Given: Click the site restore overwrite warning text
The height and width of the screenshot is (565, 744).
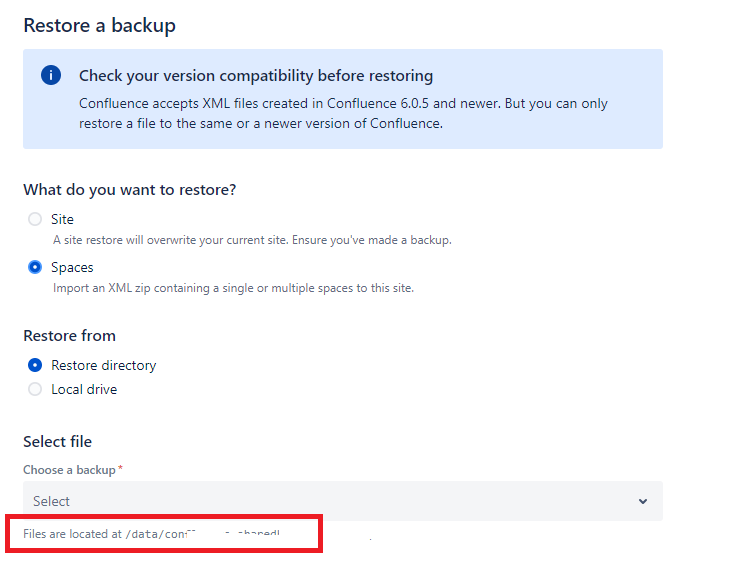Looking at the screenshot, I should pyautogui.click(x=252, y=240).
